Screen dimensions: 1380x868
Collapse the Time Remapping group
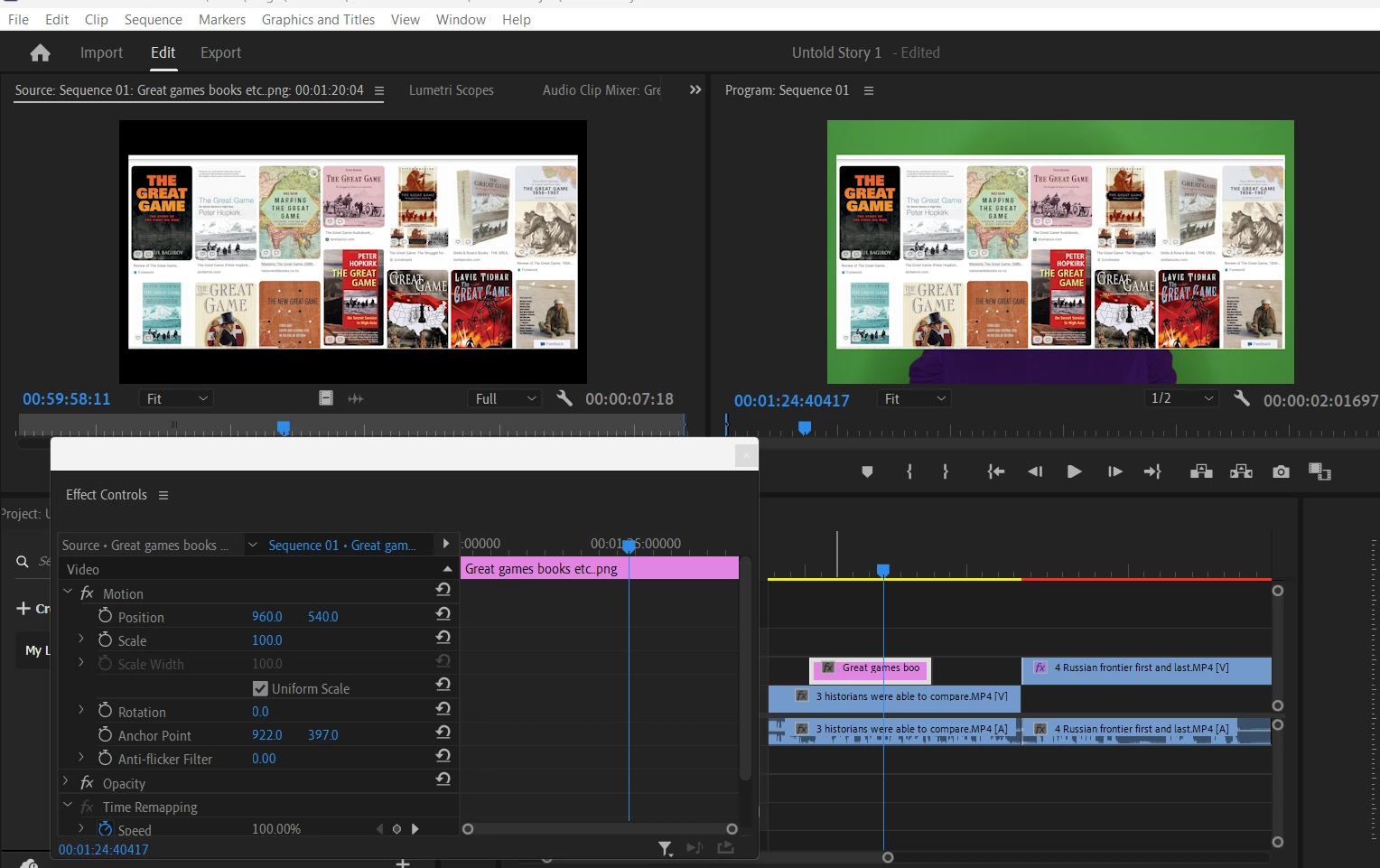coord(68,806)
